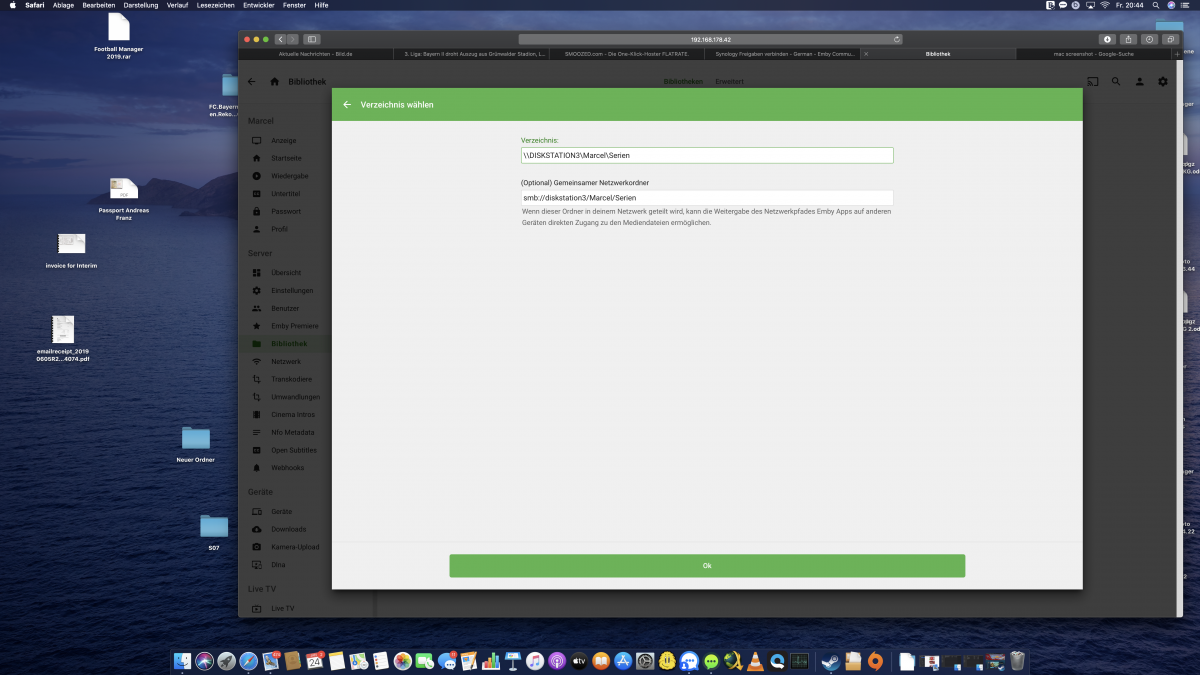Select Football Manager 2019.rar desktop file
1200x675 pixels.
pos(119,36)
